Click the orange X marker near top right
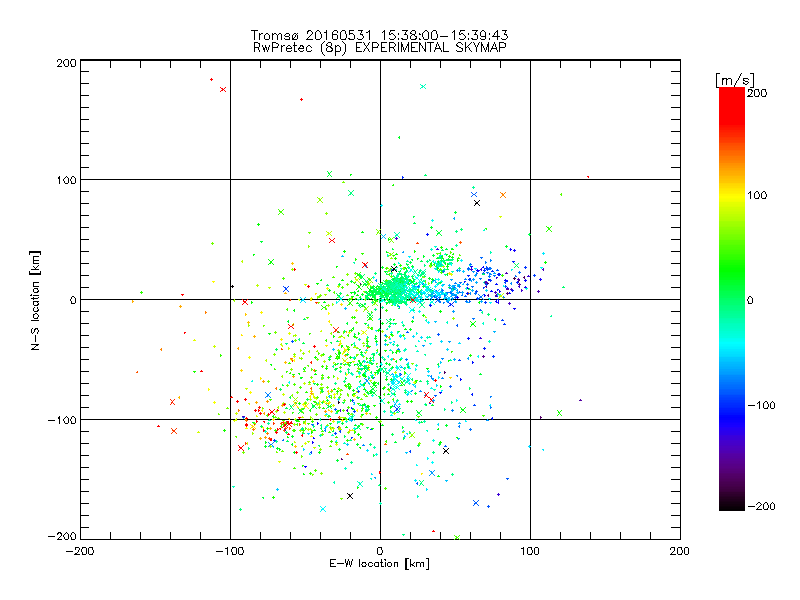Viewport: 800px width, 600px height. click(x=503, y=195)
